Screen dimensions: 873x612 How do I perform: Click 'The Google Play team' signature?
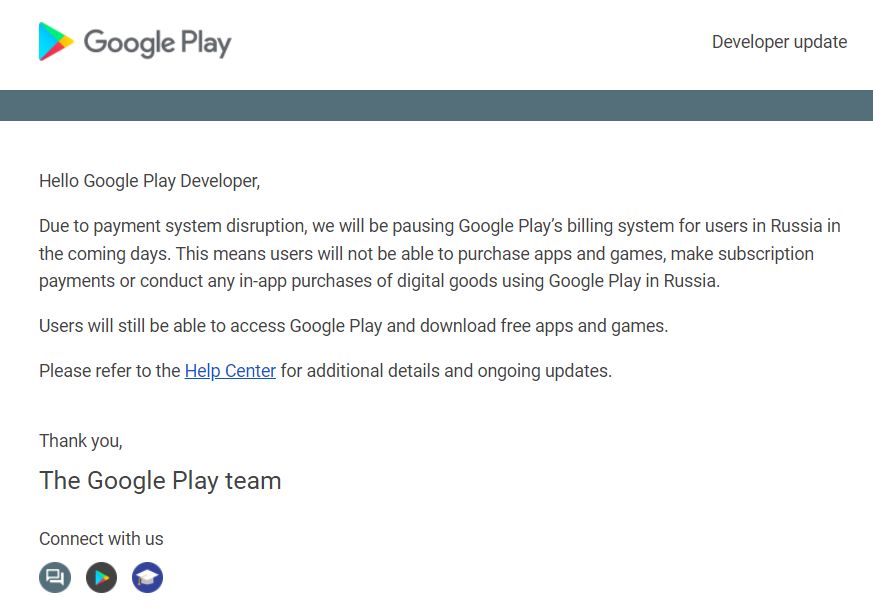(x=160, y=481)
